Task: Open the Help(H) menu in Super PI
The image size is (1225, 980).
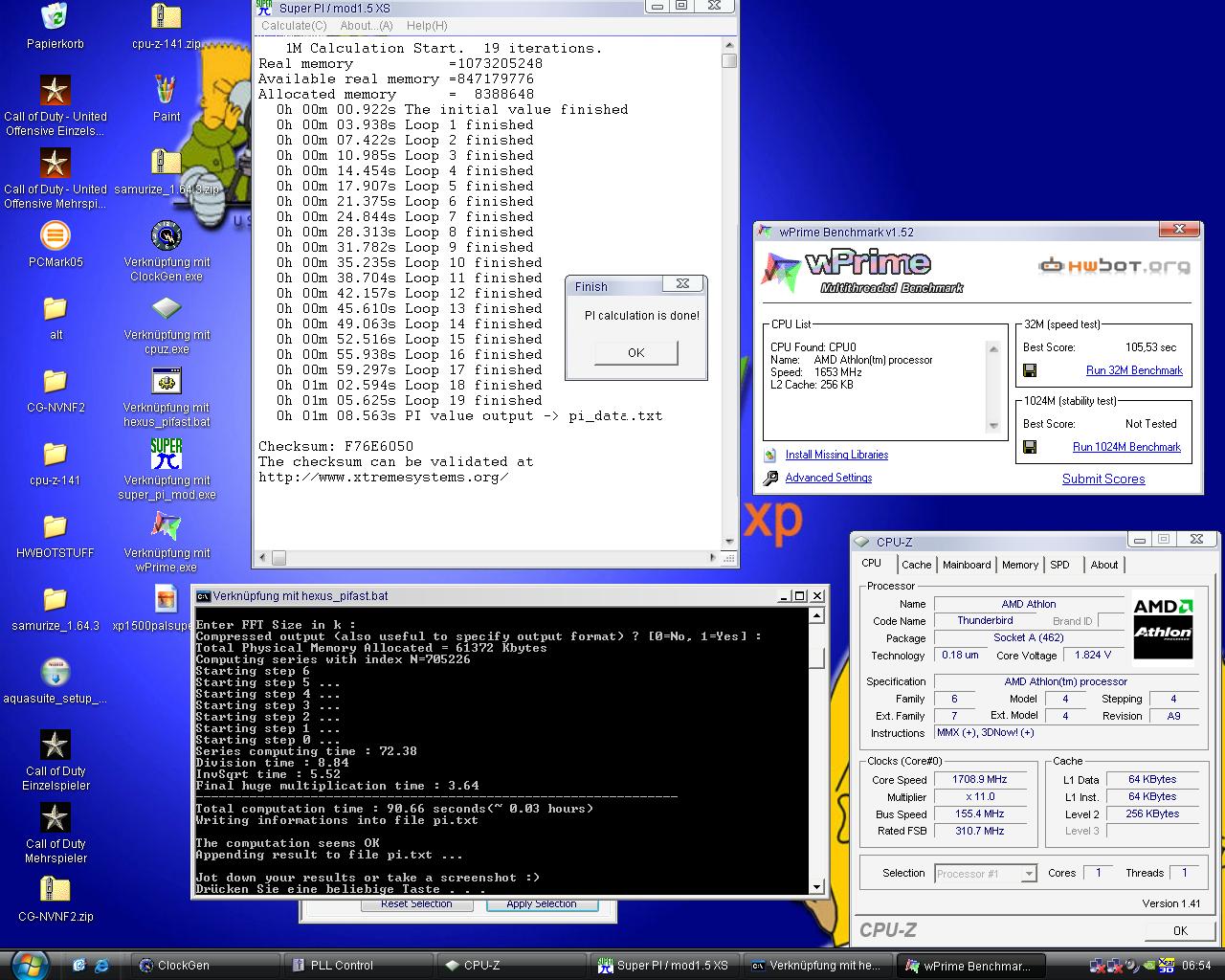Action: [427, 26]
